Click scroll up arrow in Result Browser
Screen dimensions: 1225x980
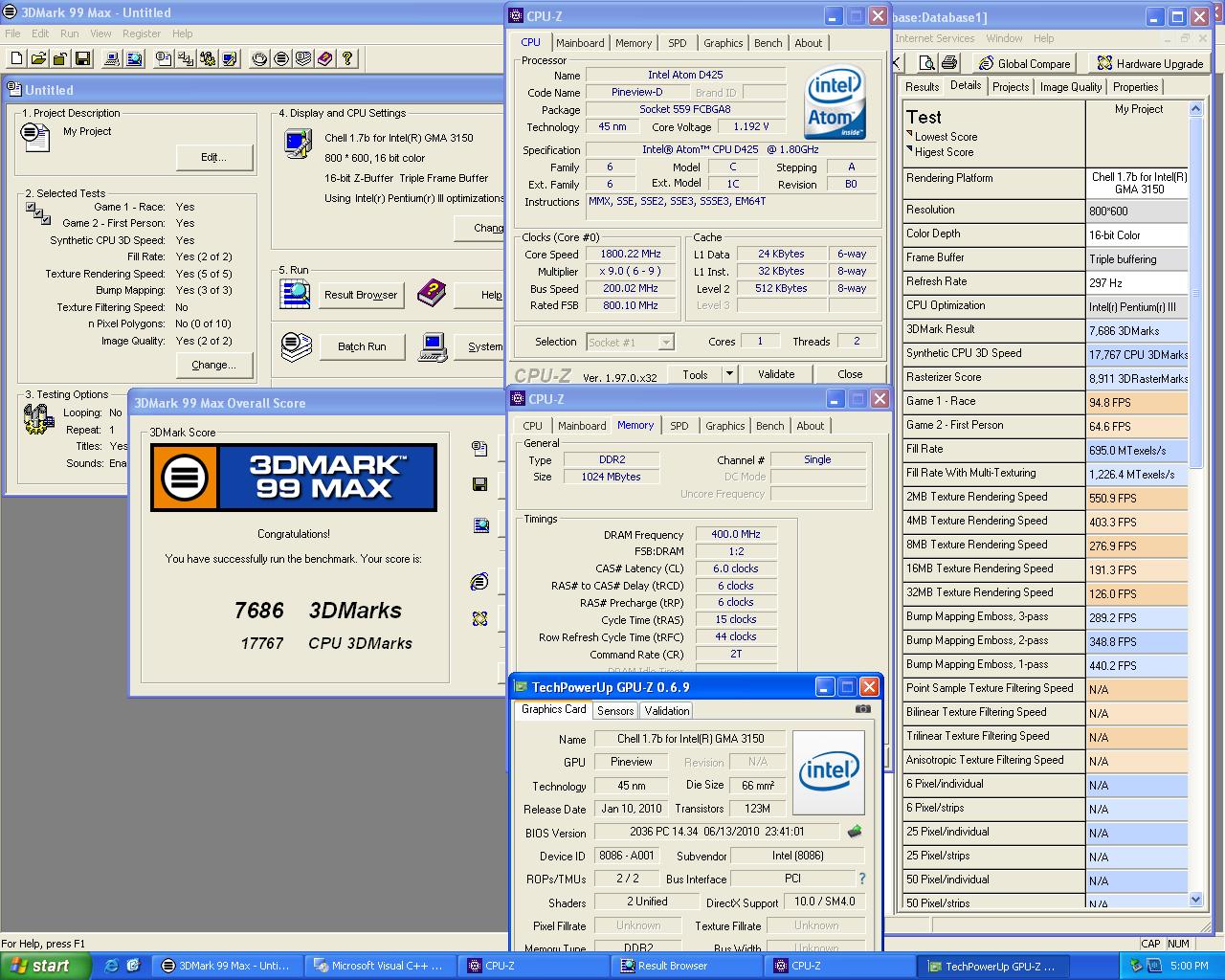click(x=1195, y=109)
